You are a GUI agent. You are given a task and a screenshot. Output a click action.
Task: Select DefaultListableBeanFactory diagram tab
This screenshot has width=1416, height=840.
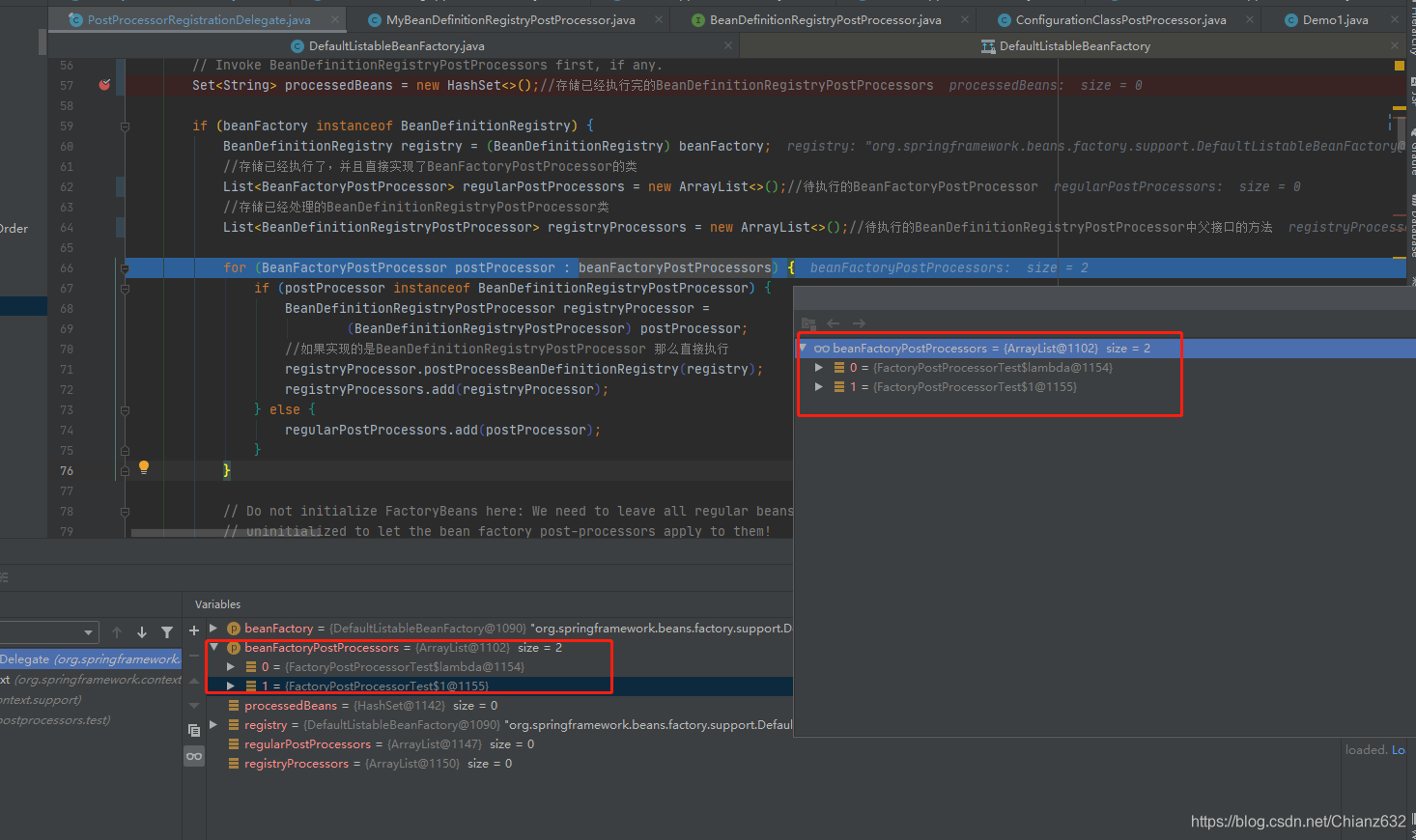[1074, 45]
